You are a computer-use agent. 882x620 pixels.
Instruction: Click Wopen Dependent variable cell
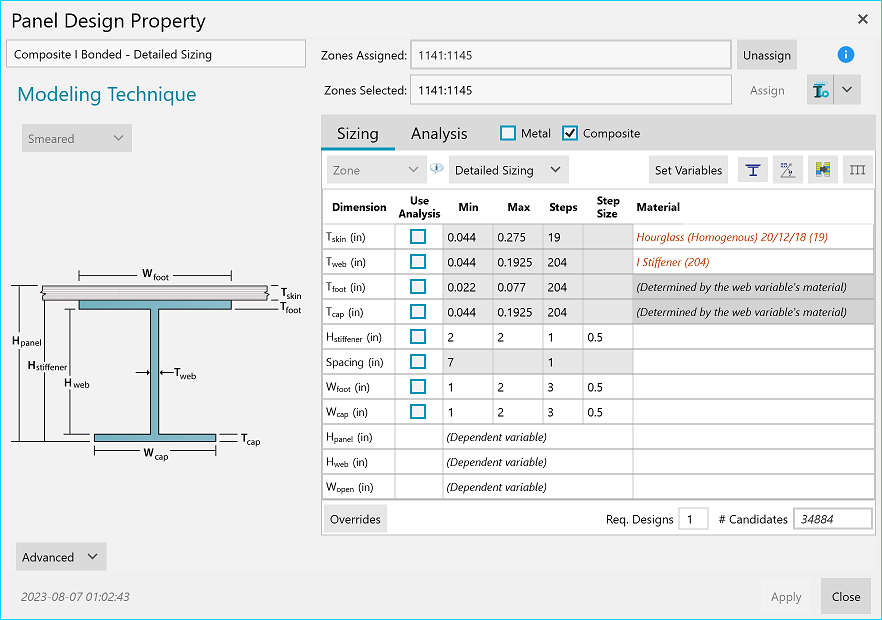click(x=538, y=487)
